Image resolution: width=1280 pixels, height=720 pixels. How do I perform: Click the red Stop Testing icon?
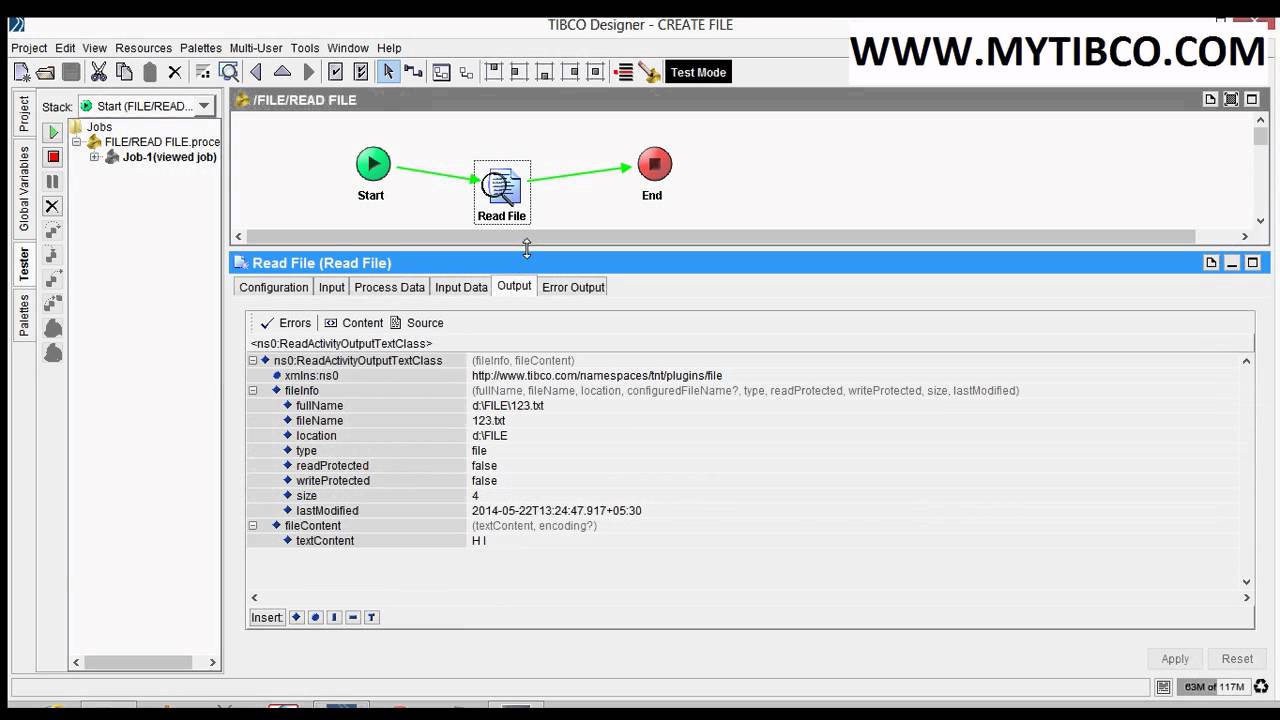[x=53, y=157]
